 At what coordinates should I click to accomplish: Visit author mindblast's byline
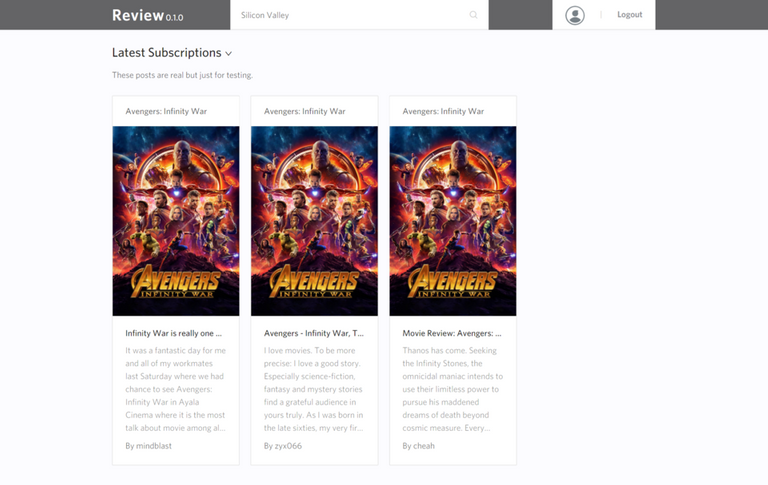tap(149, 446)
